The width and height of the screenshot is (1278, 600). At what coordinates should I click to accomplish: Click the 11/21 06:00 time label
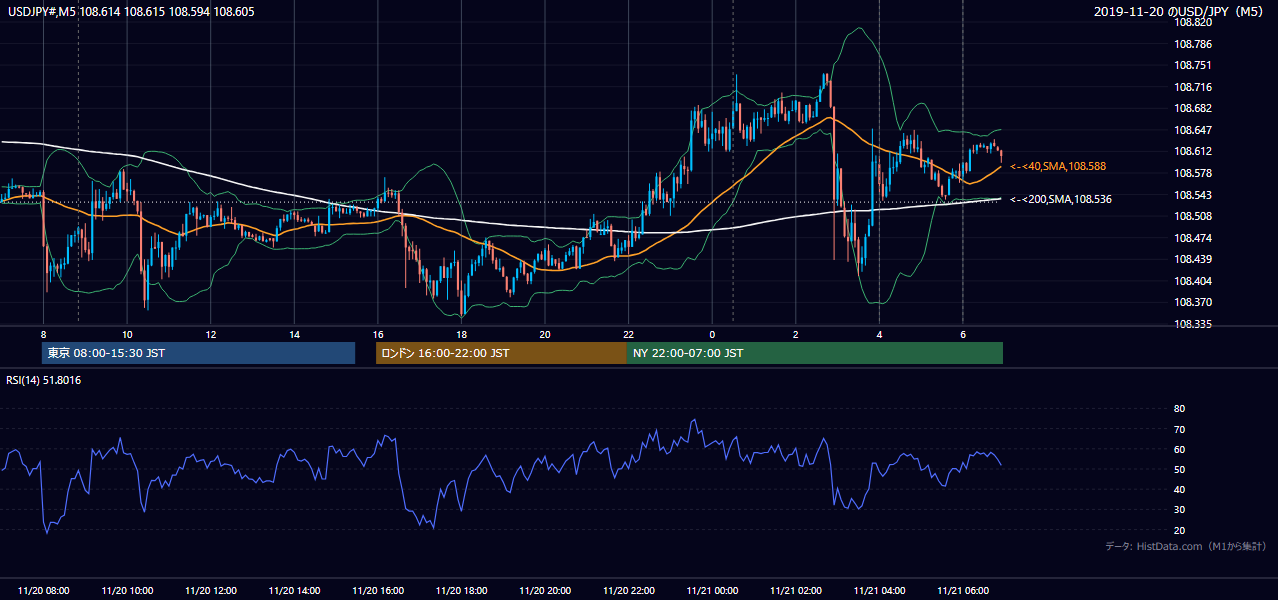click(x=963, y=591)
